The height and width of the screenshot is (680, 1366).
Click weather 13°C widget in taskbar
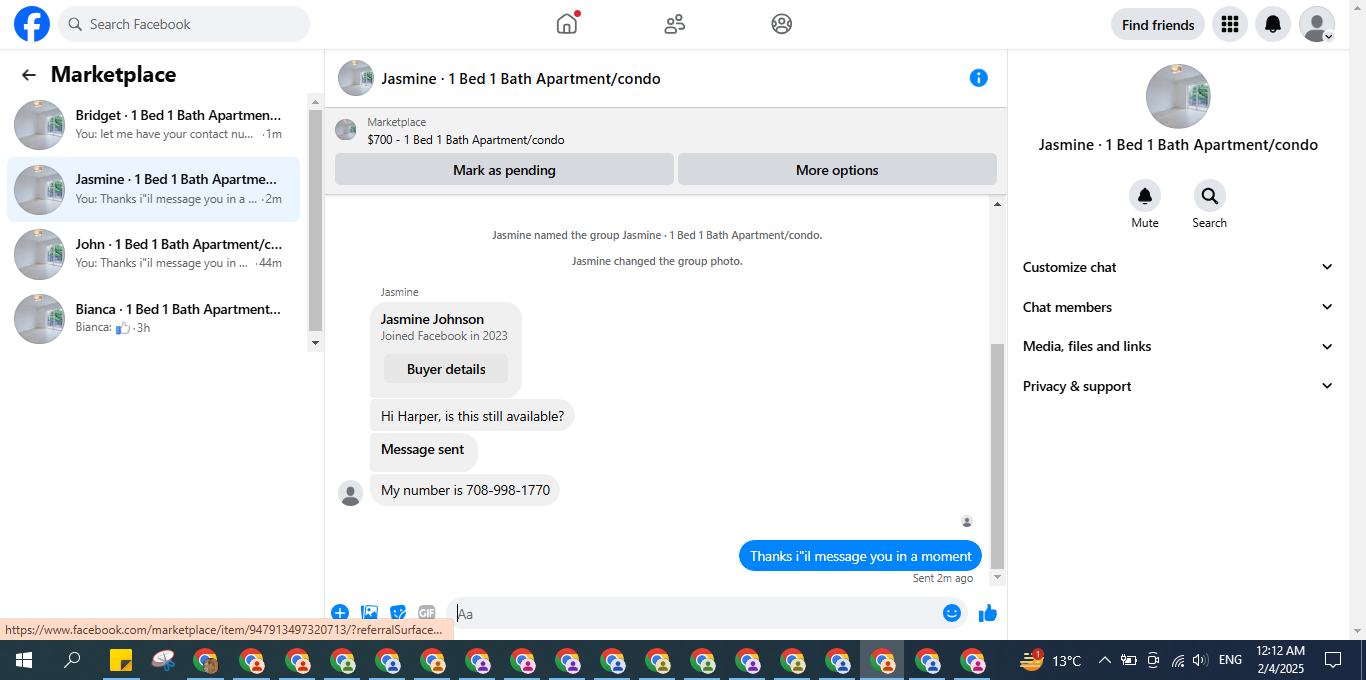point(1050,660)
